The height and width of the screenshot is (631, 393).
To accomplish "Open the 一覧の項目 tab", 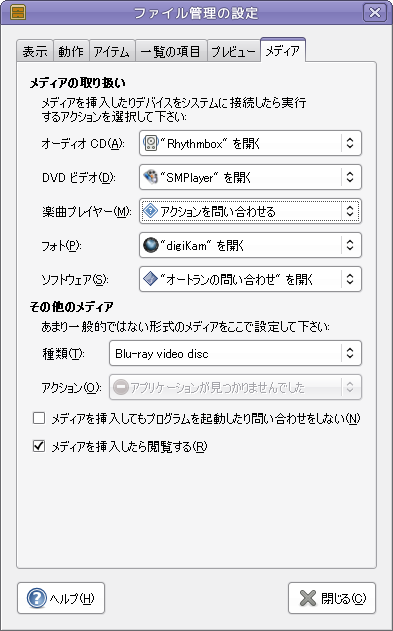I will pos(171,51).
